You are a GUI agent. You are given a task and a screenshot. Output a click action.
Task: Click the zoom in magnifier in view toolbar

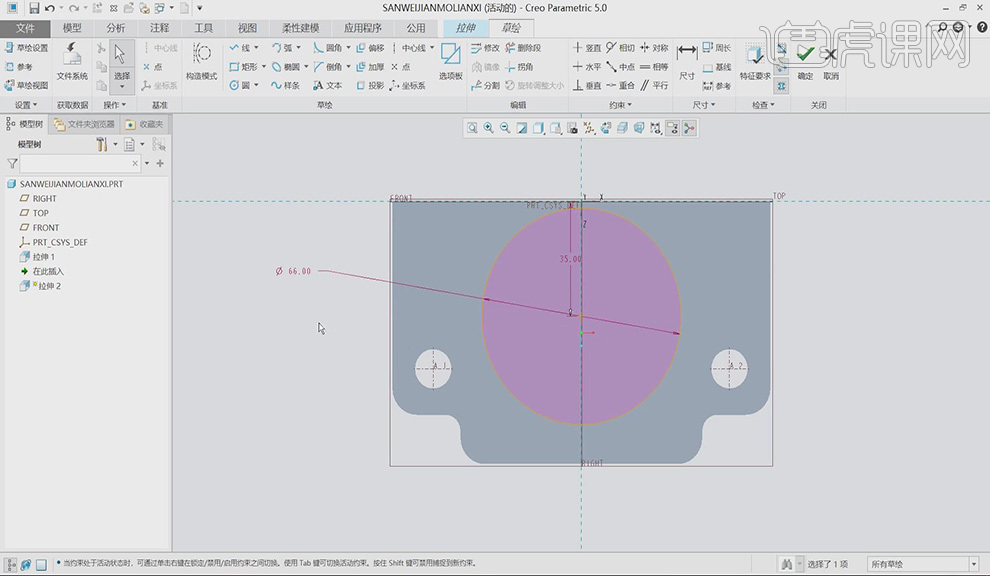point(488,128)
